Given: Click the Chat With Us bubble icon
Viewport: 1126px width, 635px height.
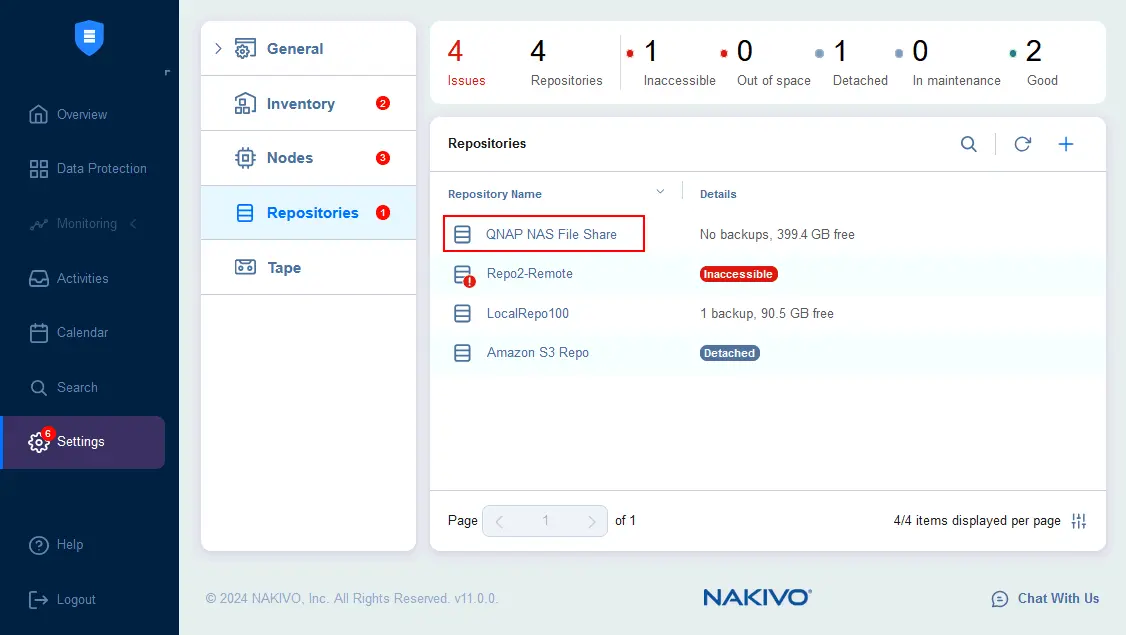Looking at the screenshot, I should [1000, 599].
